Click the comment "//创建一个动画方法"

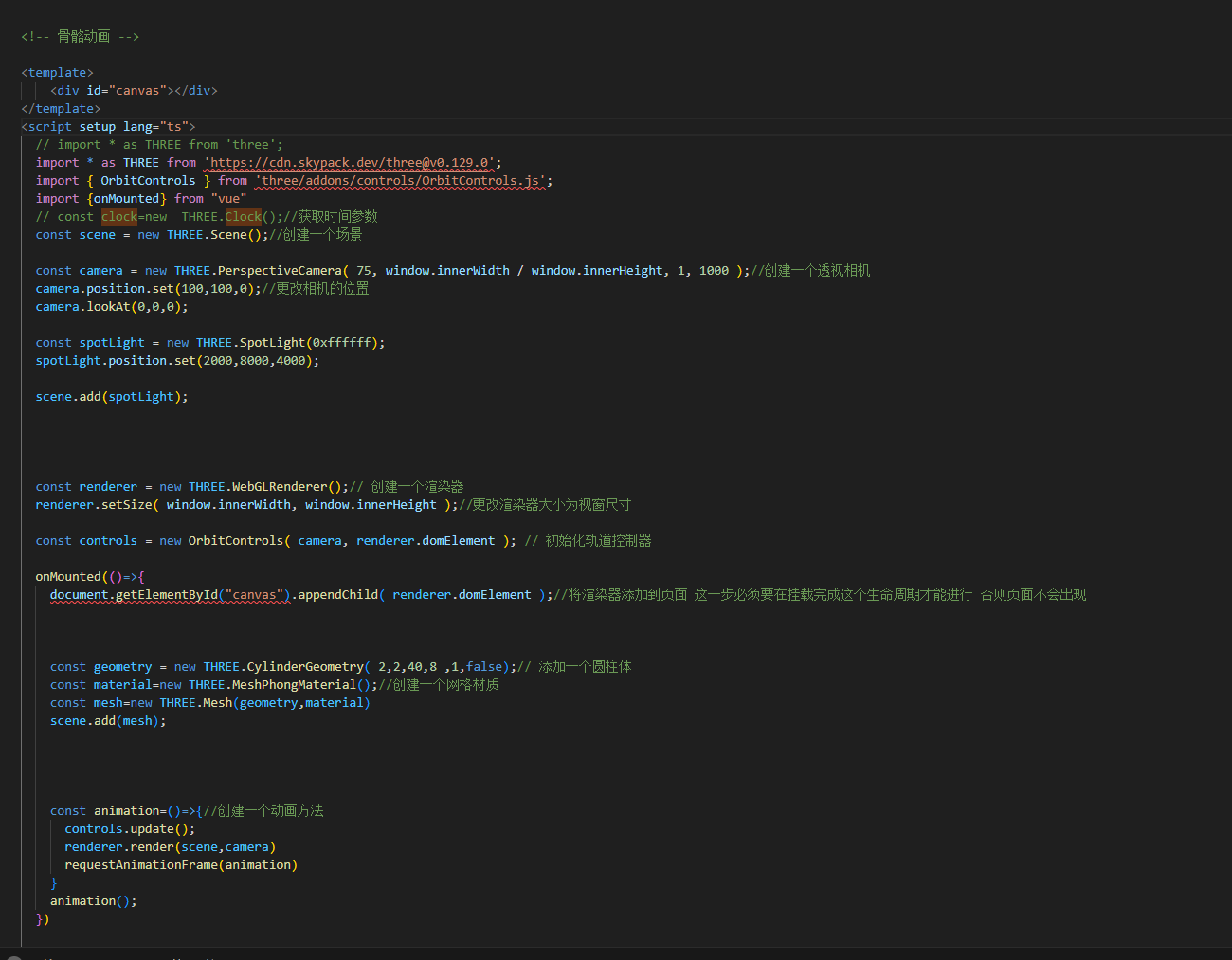263,811
